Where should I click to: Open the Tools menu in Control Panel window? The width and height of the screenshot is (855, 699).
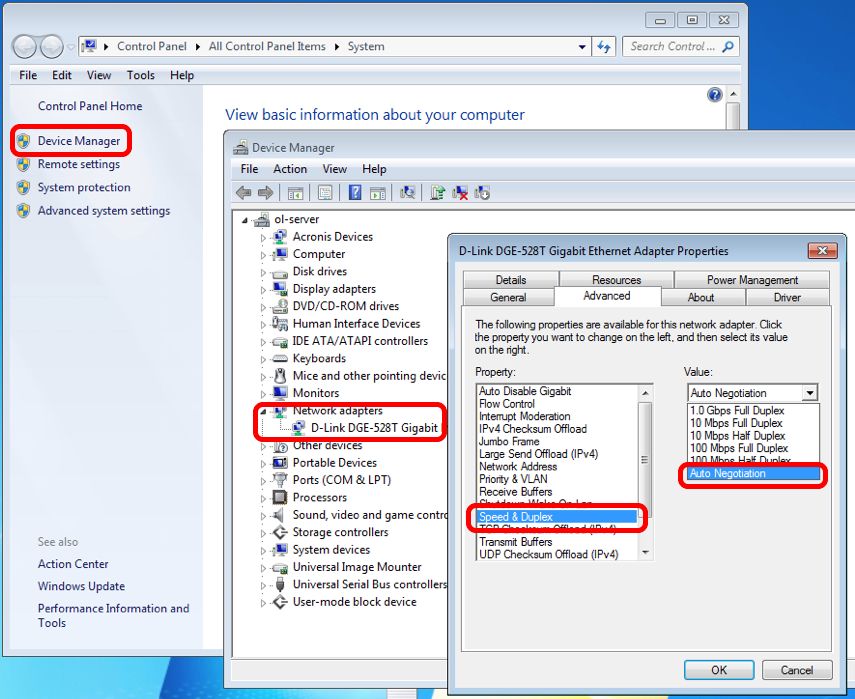click(x=141, y=75)
